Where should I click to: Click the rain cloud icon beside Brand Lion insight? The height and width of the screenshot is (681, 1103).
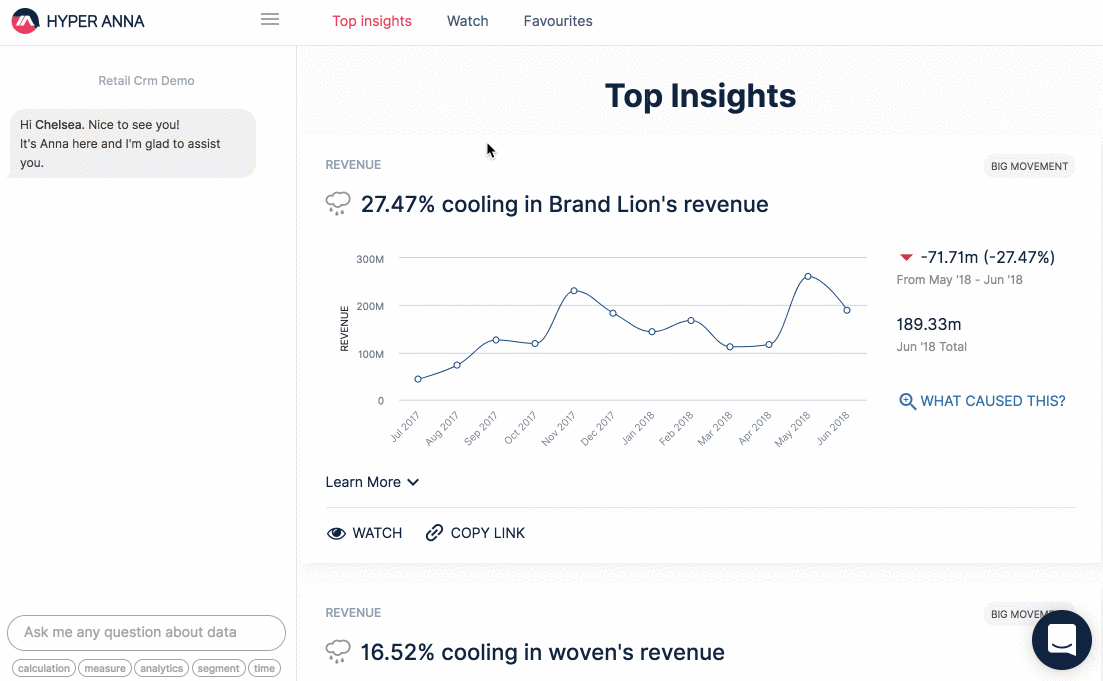[x=338, y=205]
